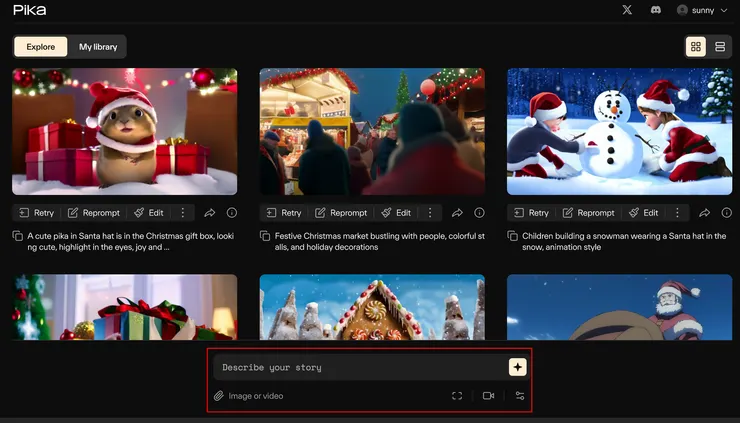Copy the cute pika prompt text
This screenshot has width=740, height=423.
(x=17, y=236)
